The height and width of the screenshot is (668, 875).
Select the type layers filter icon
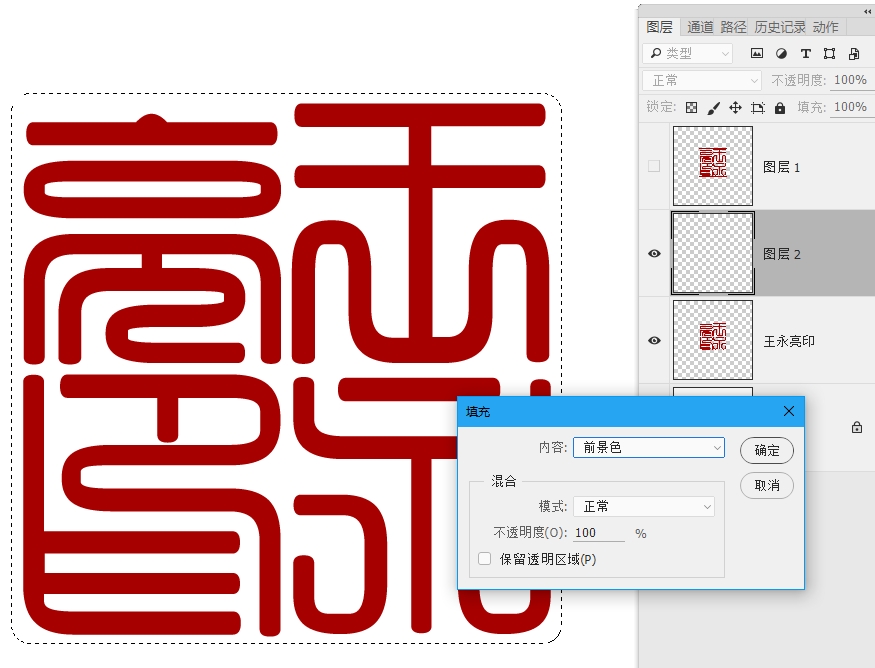(x=806, y=53)
